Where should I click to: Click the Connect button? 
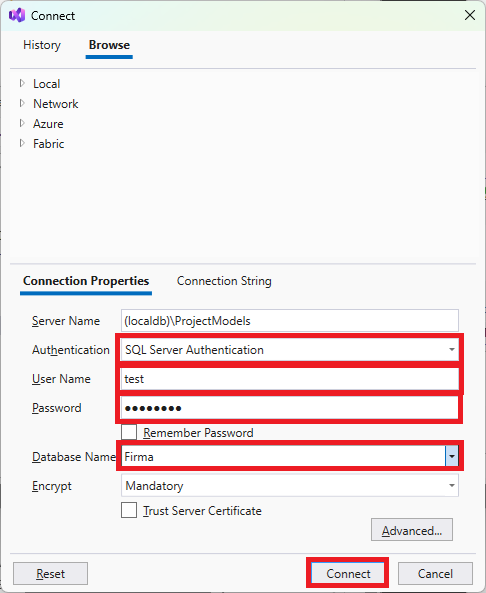point(348,574)
